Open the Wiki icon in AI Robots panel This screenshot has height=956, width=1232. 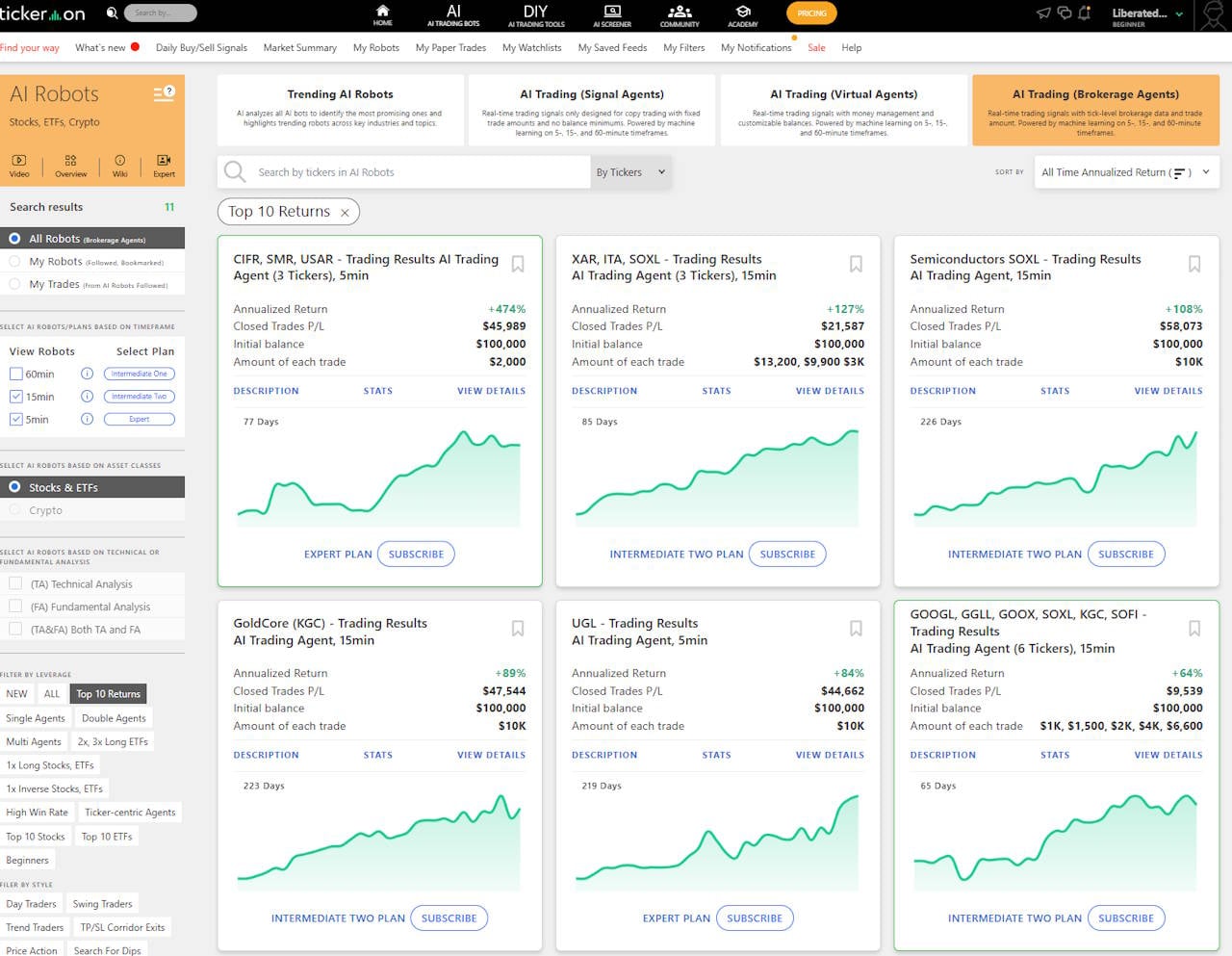coord(119,166)
